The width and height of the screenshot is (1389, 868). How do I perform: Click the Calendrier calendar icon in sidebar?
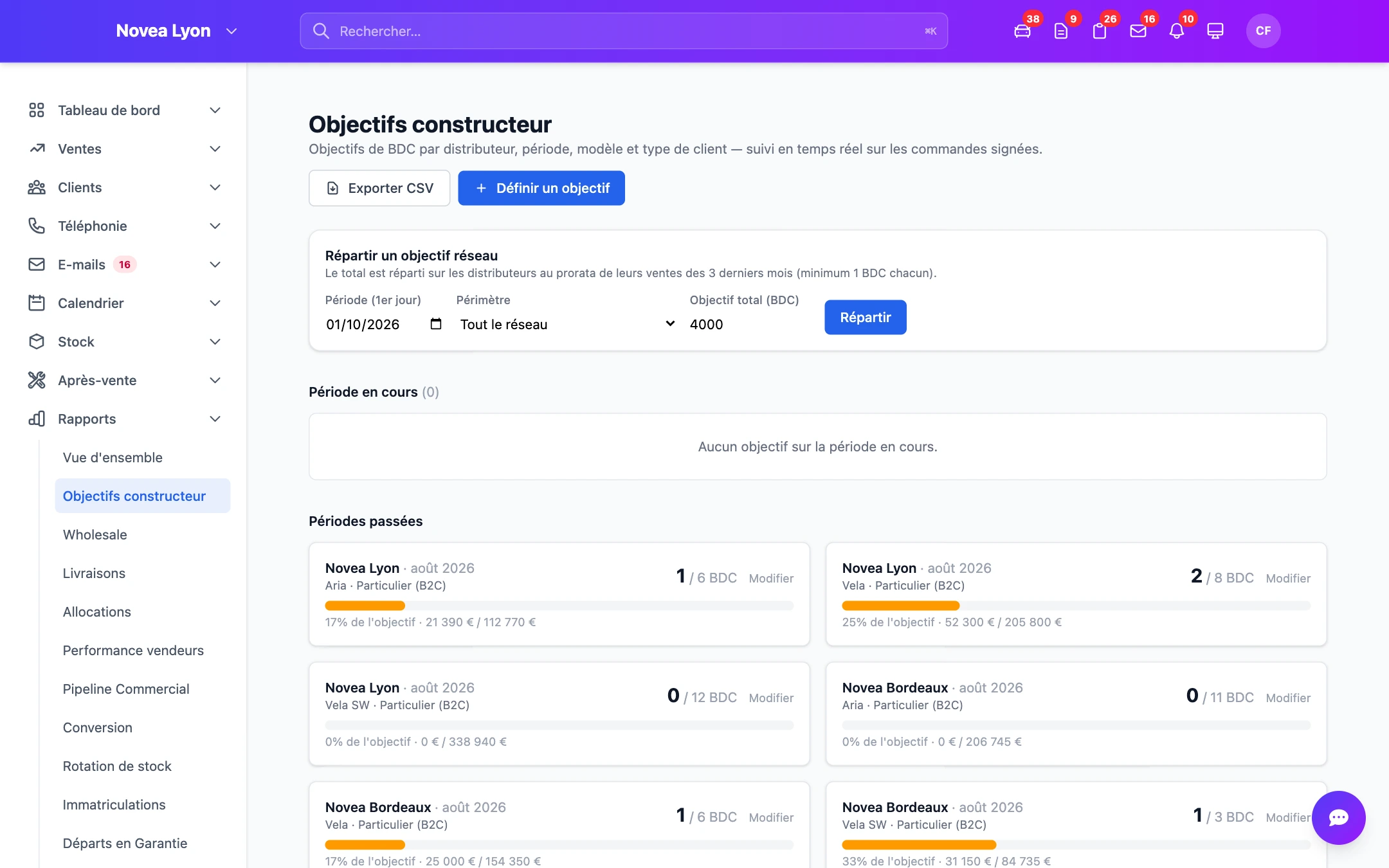coord(37,303)
